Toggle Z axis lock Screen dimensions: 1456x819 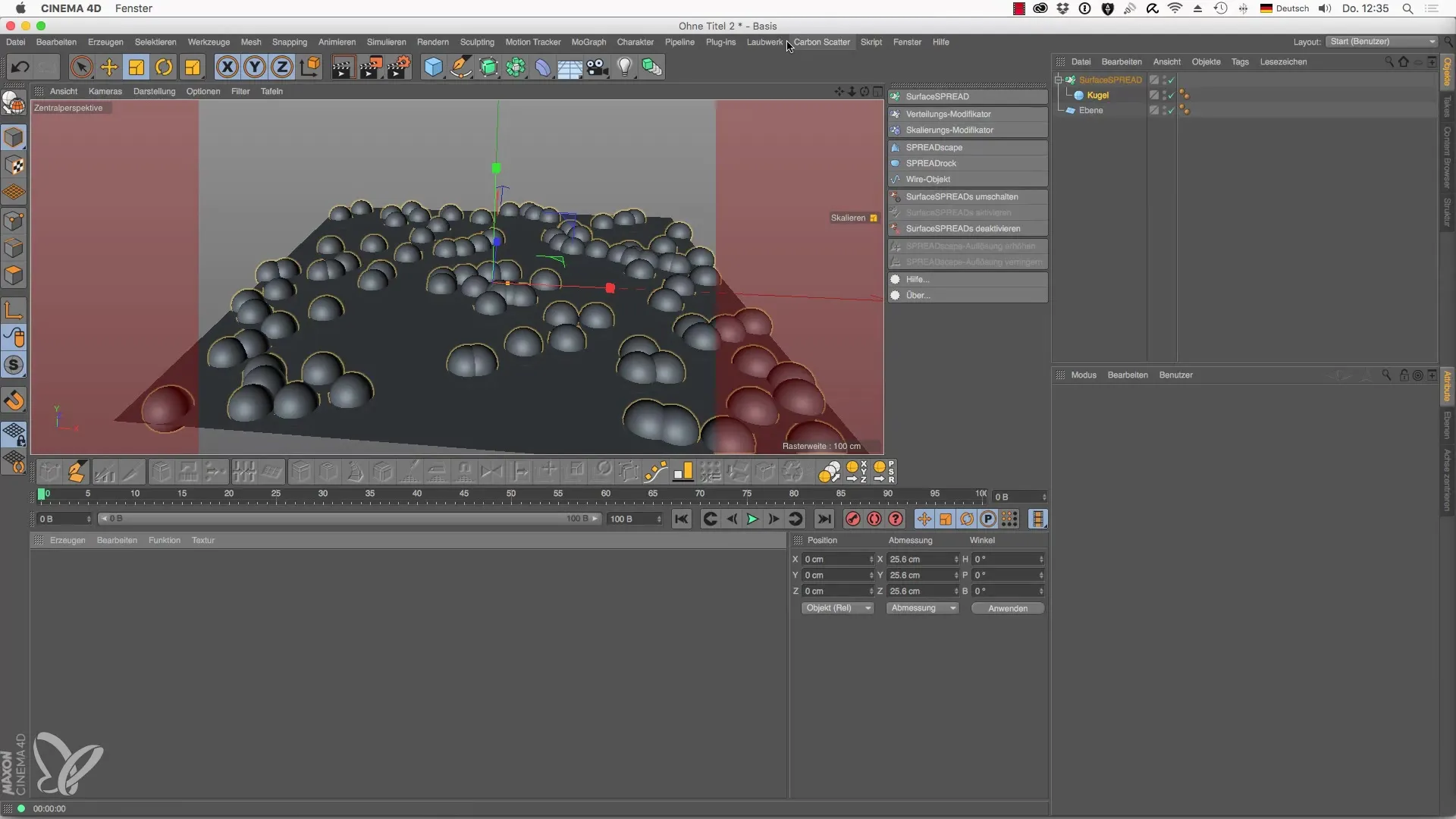pyautogui.click(x=282, y=67)
